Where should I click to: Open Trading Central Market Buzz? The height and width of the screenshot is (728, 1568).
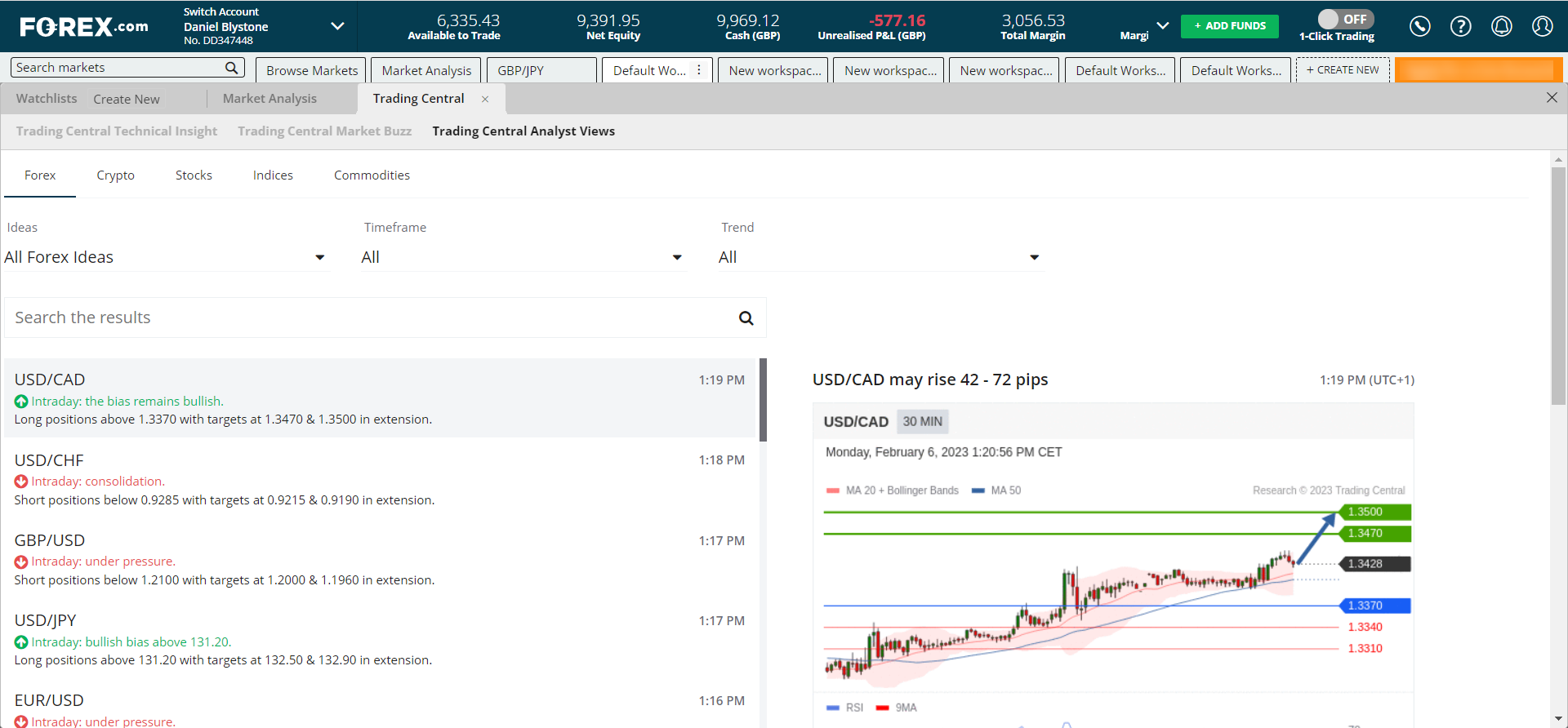(x=325, y=131)
